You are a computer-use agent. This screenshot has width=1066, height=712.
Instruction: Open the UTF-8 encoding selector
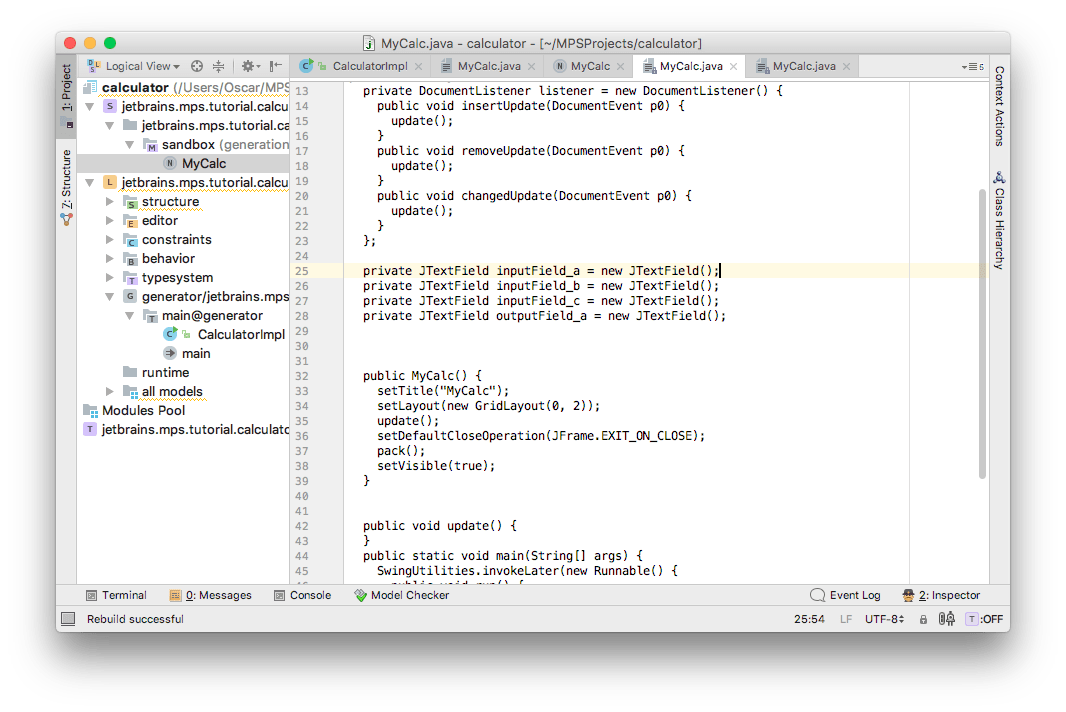tap(885, 619)
